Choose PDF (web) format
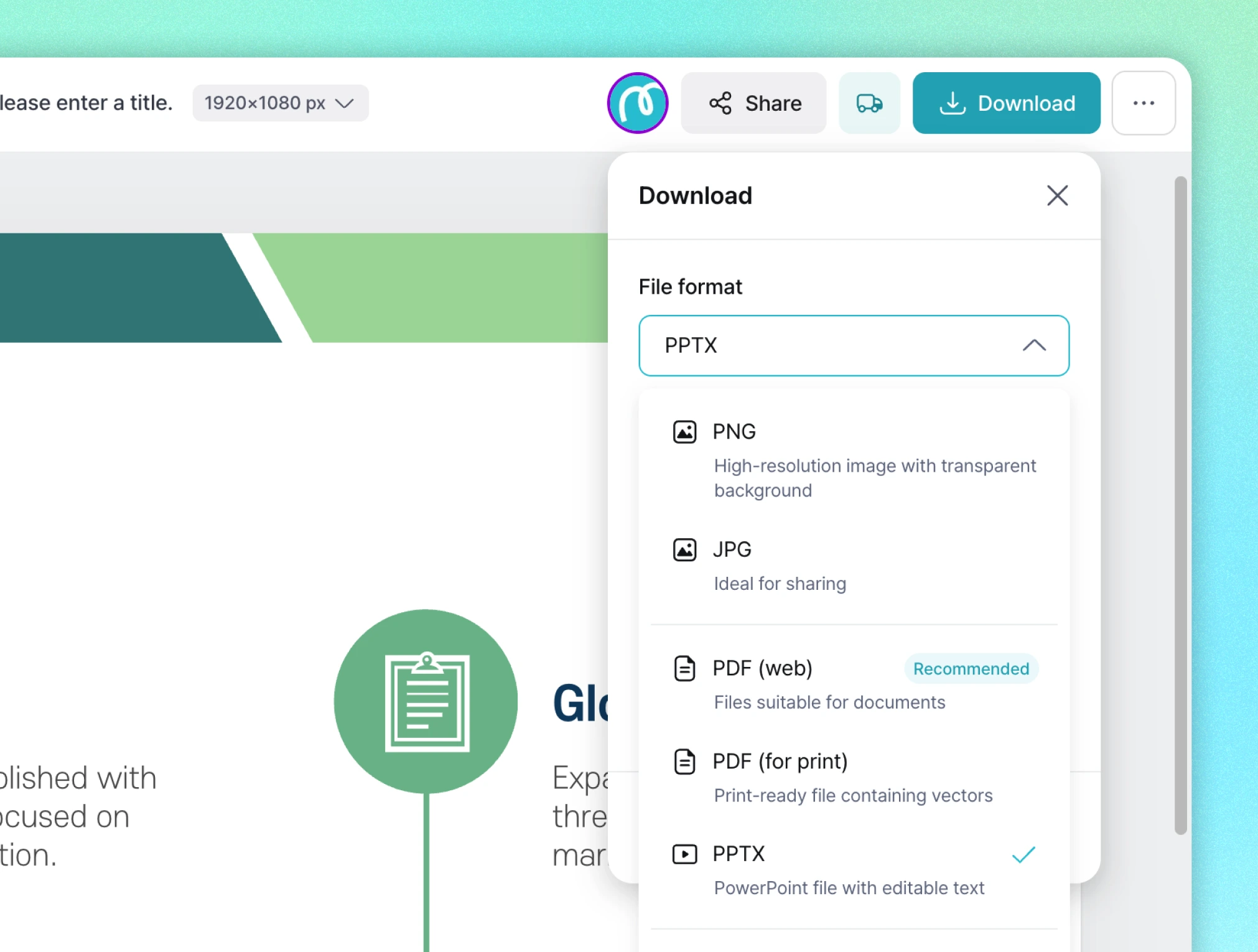The height and width of the screenshot is (952, 1258). point(854,684)
